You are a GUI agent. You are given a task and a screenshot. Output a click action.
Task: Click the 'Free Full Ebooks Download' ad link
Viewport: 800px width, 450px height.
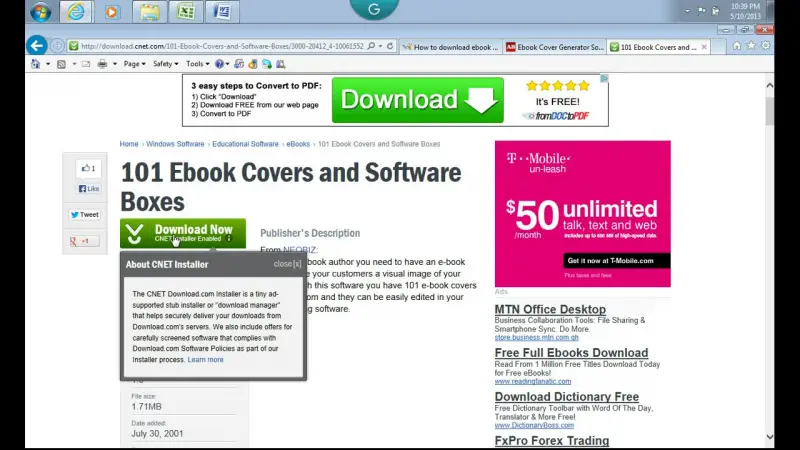[571, 353]
